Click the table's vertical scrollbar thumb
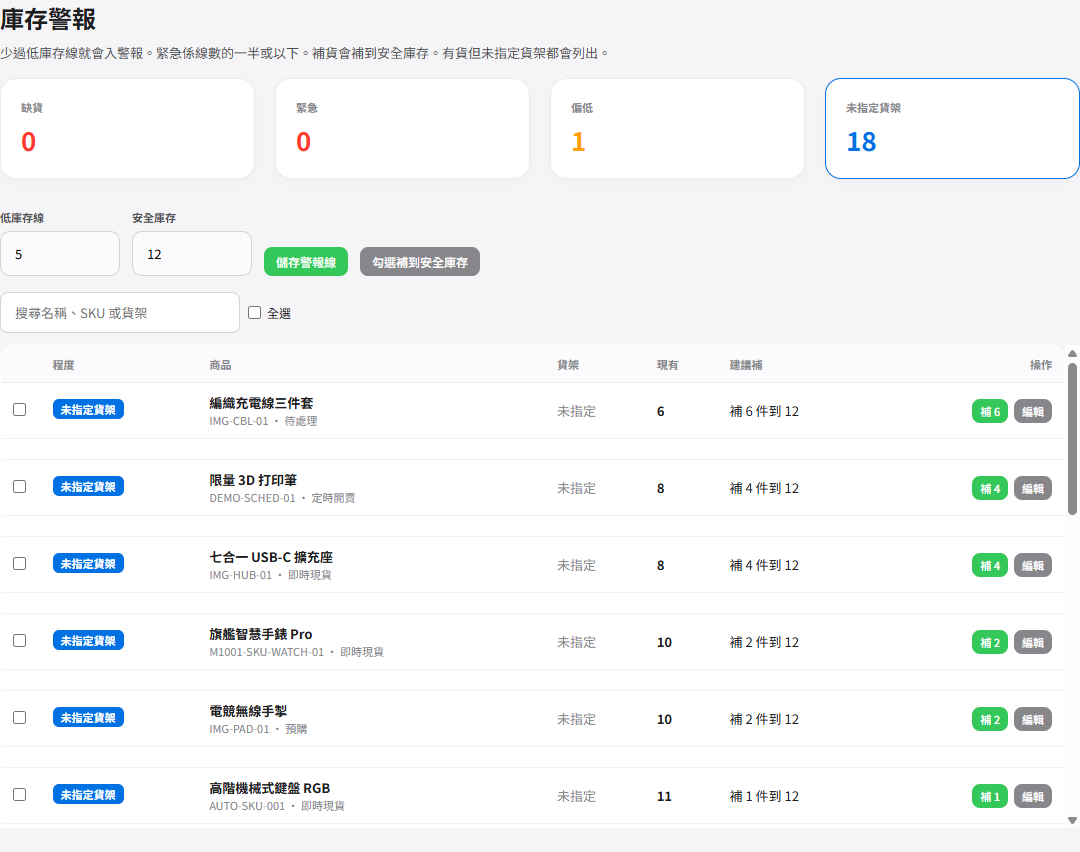 pos(1072,439)
